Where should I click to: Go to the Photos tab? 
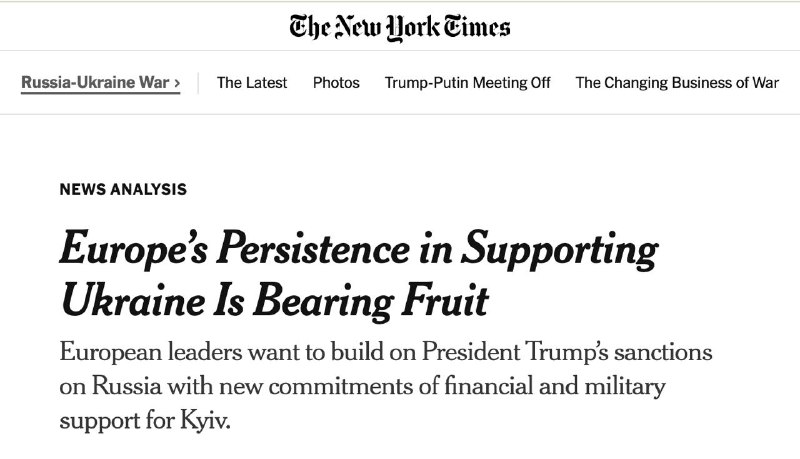pyautogui.click(x=336, y=83)
